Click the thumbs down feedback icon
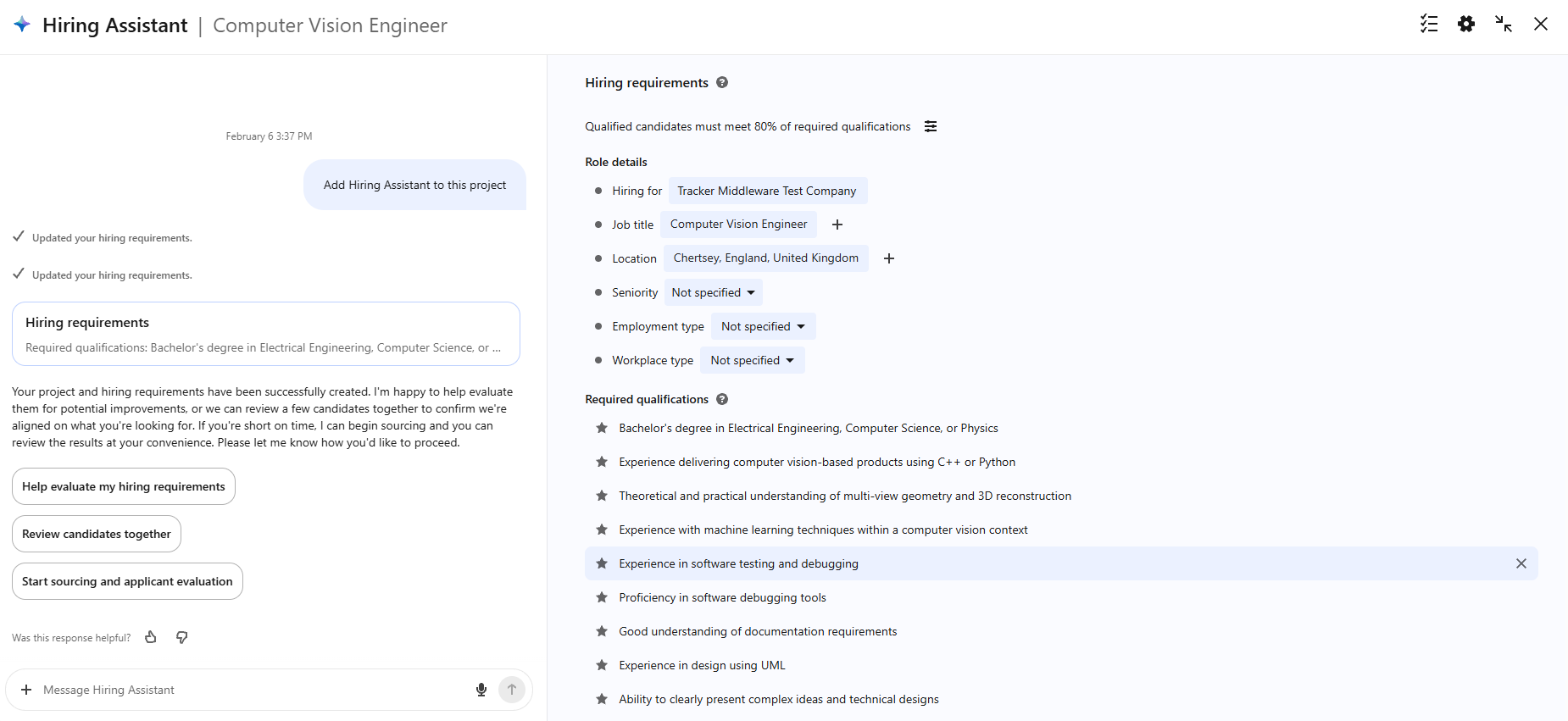This screenshot has width=1568, height=721. click(181, 637)
